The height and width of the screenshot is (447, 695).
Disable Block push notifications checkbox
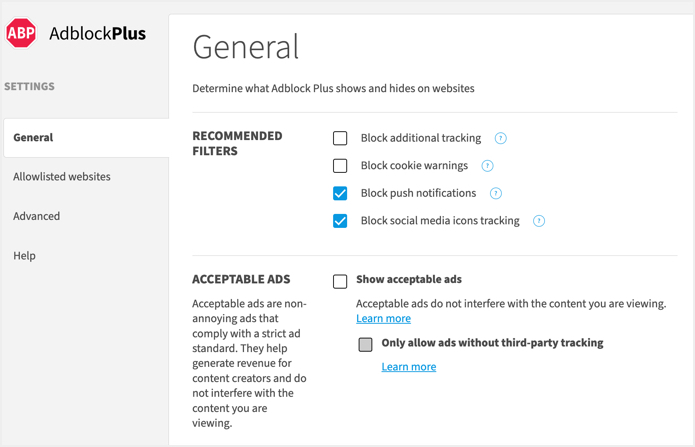coord(340,193)
